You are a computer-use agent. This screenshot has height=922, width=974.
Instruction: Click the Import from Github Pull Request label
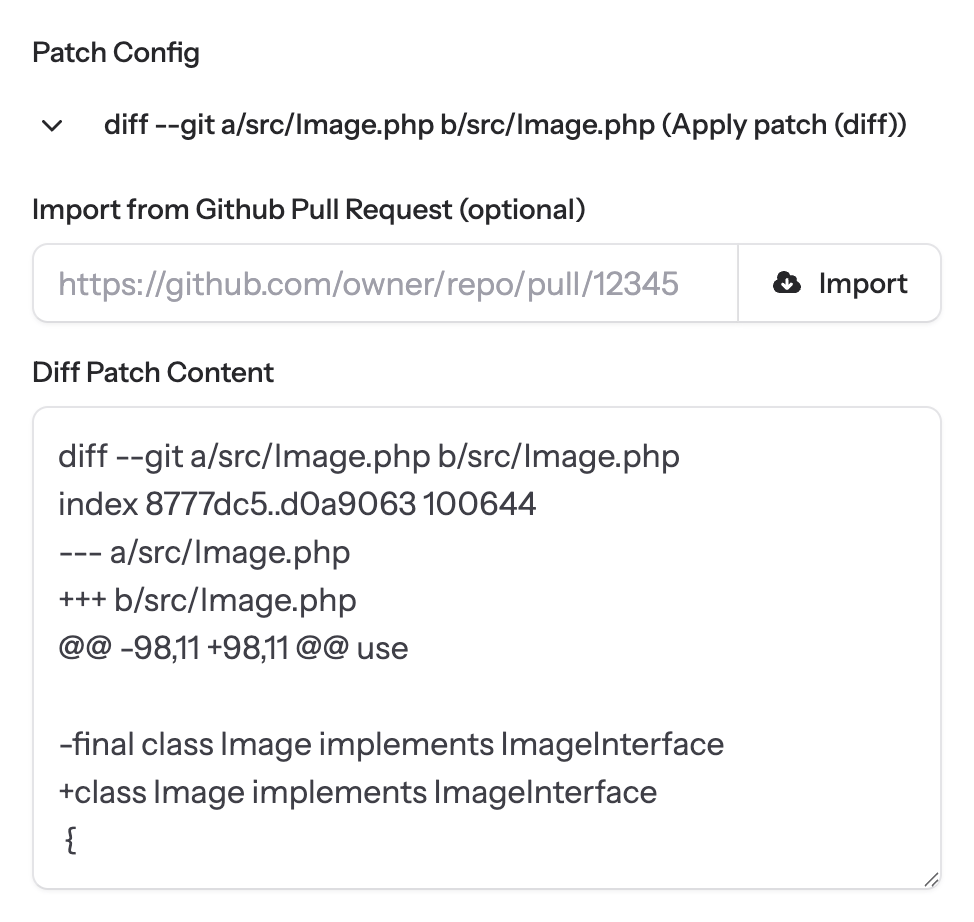click(x=309, y=209)
